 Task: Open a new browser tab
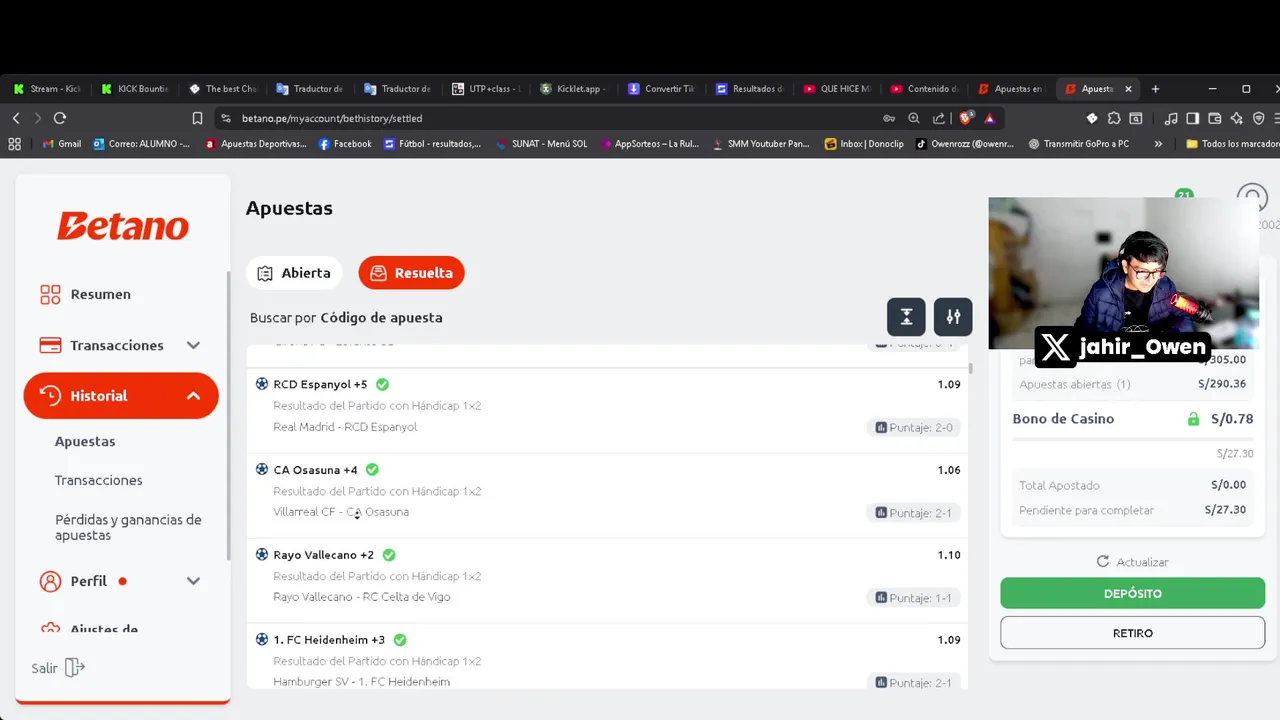point(1155,89)
